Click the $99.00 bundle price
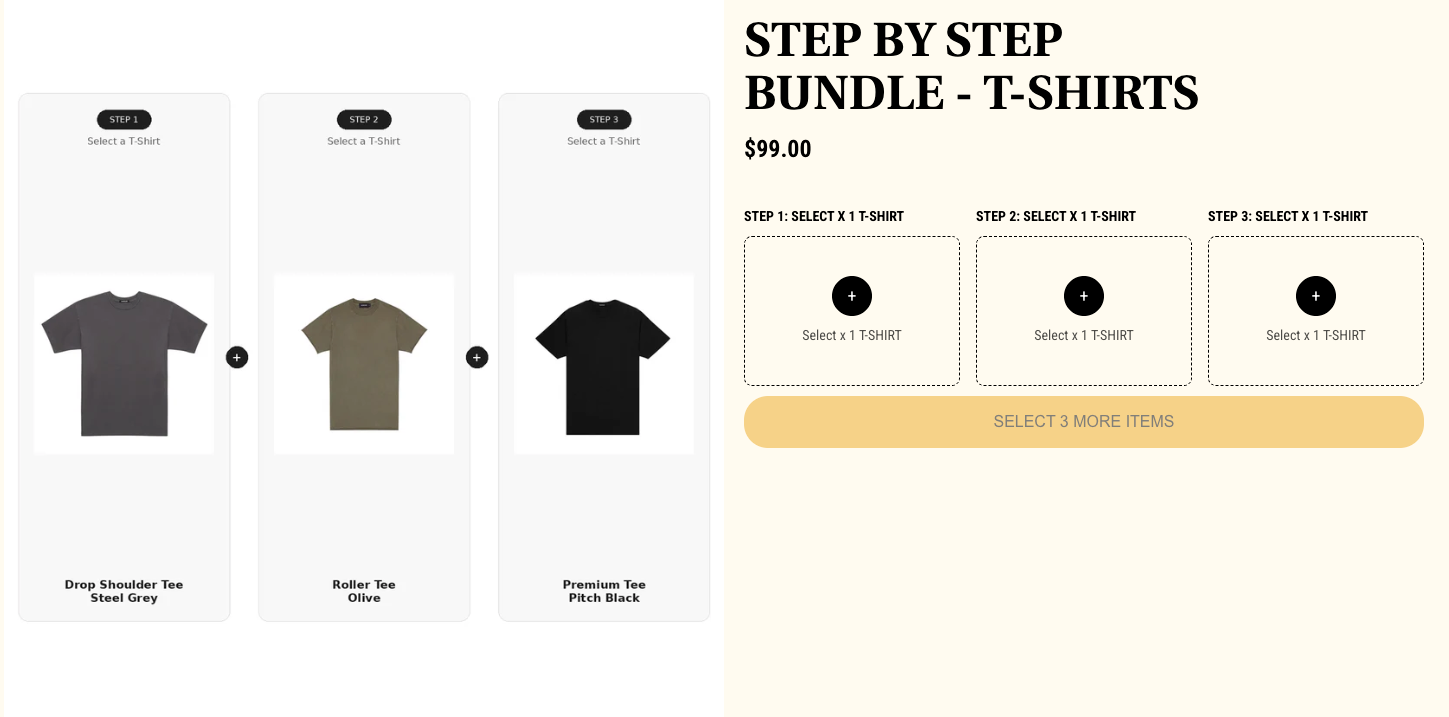The width and height of the screenshot is (1449, 717). pyautogui.click(x=778, y=149)
